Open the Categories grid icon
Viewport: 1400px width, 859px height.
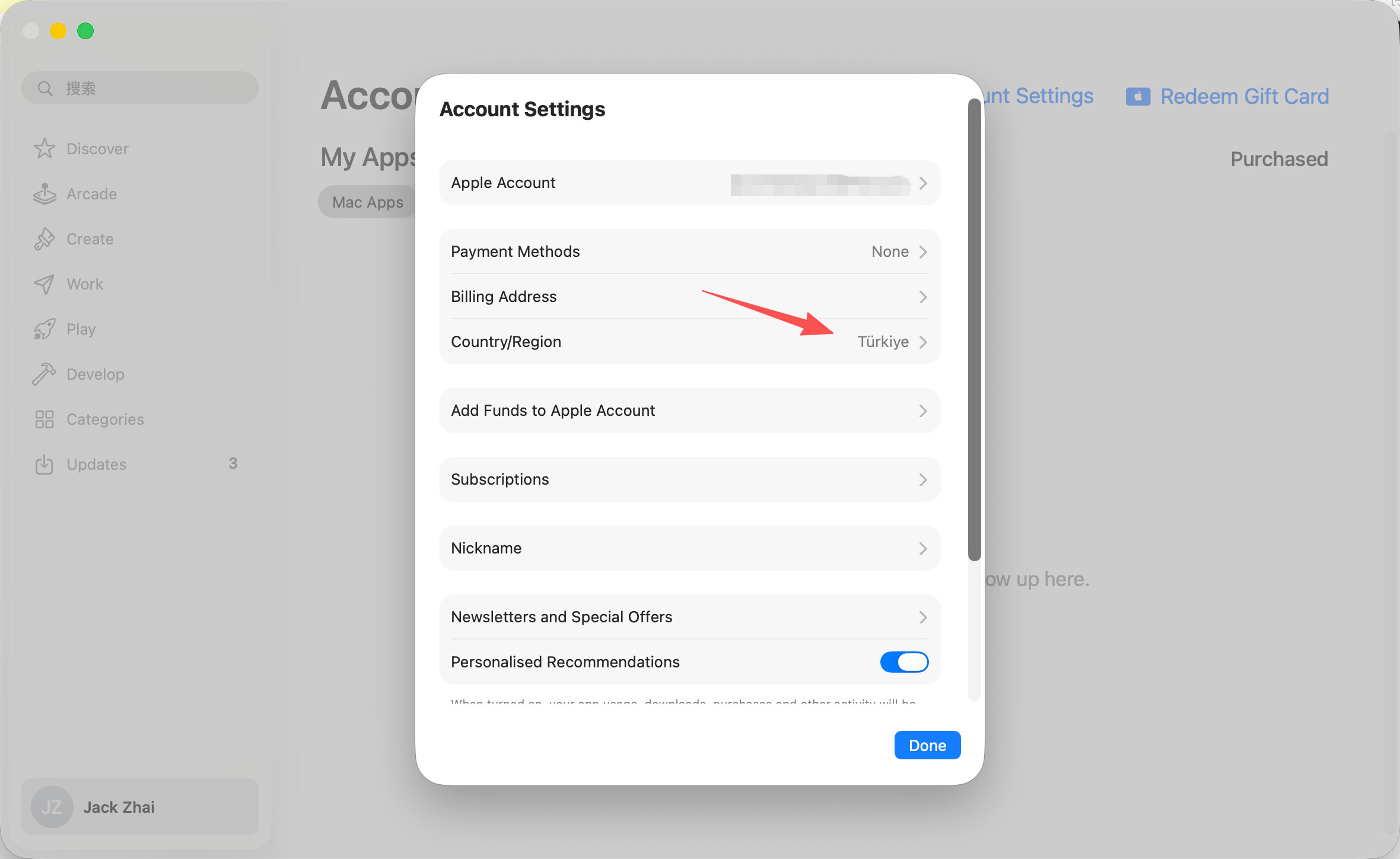click(x=44, y=419)
